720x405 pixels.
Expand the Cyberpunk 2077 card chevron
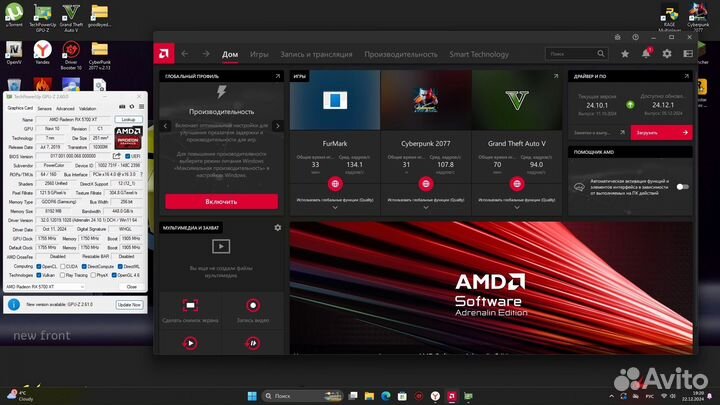coord(426,208)
